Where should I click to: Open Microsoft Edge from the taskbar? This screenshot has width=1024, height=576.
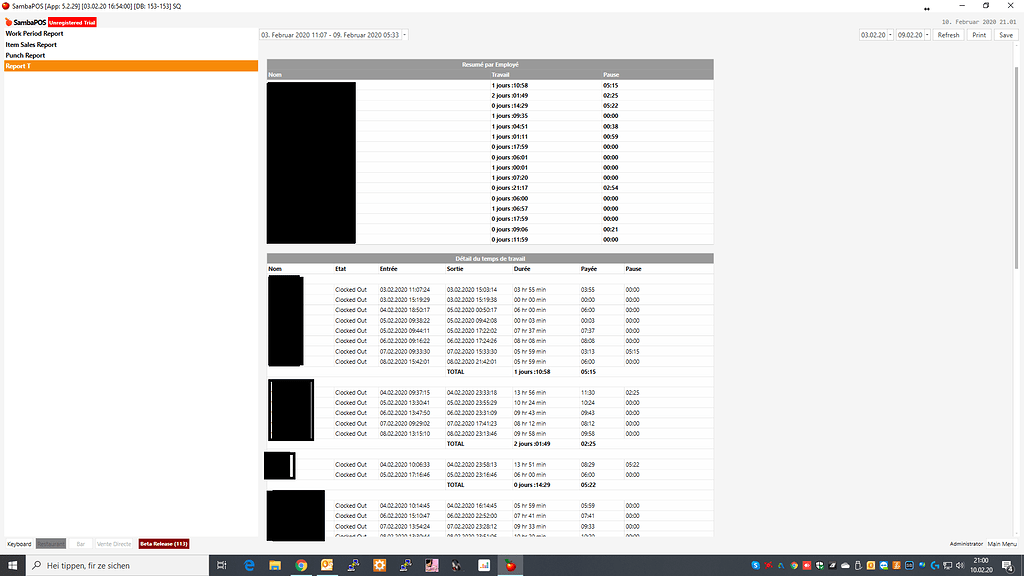[248, 564]
